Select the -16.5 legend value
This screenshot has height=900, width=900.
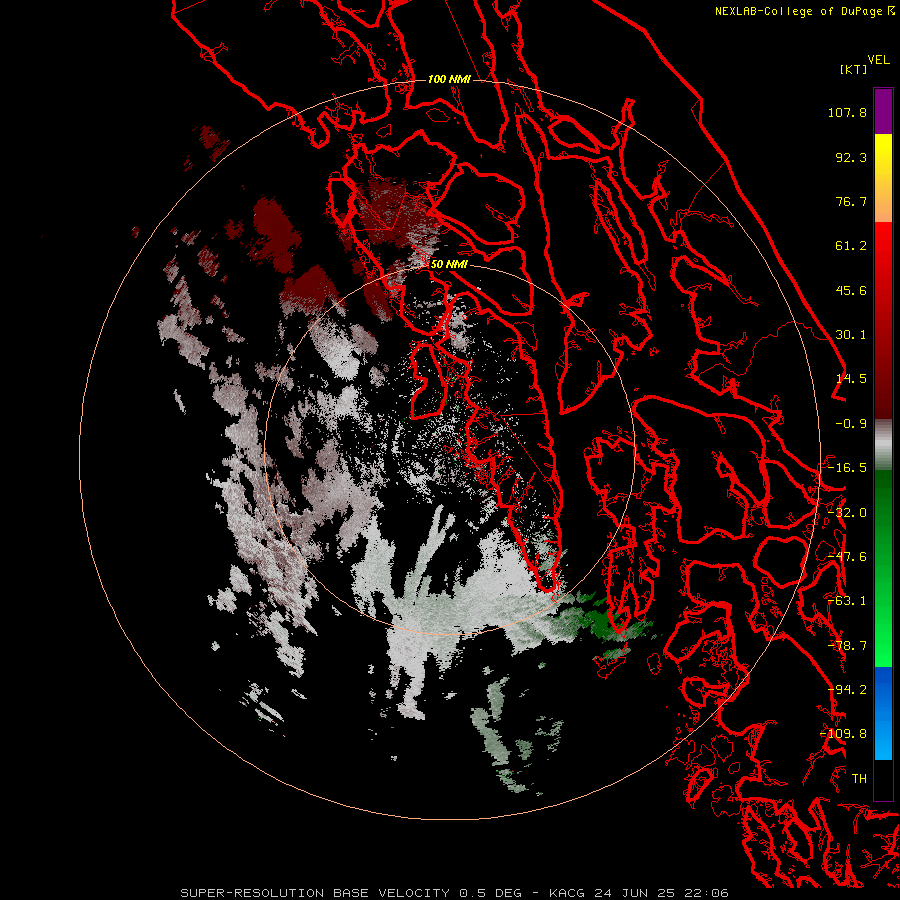tap(847, 468)
